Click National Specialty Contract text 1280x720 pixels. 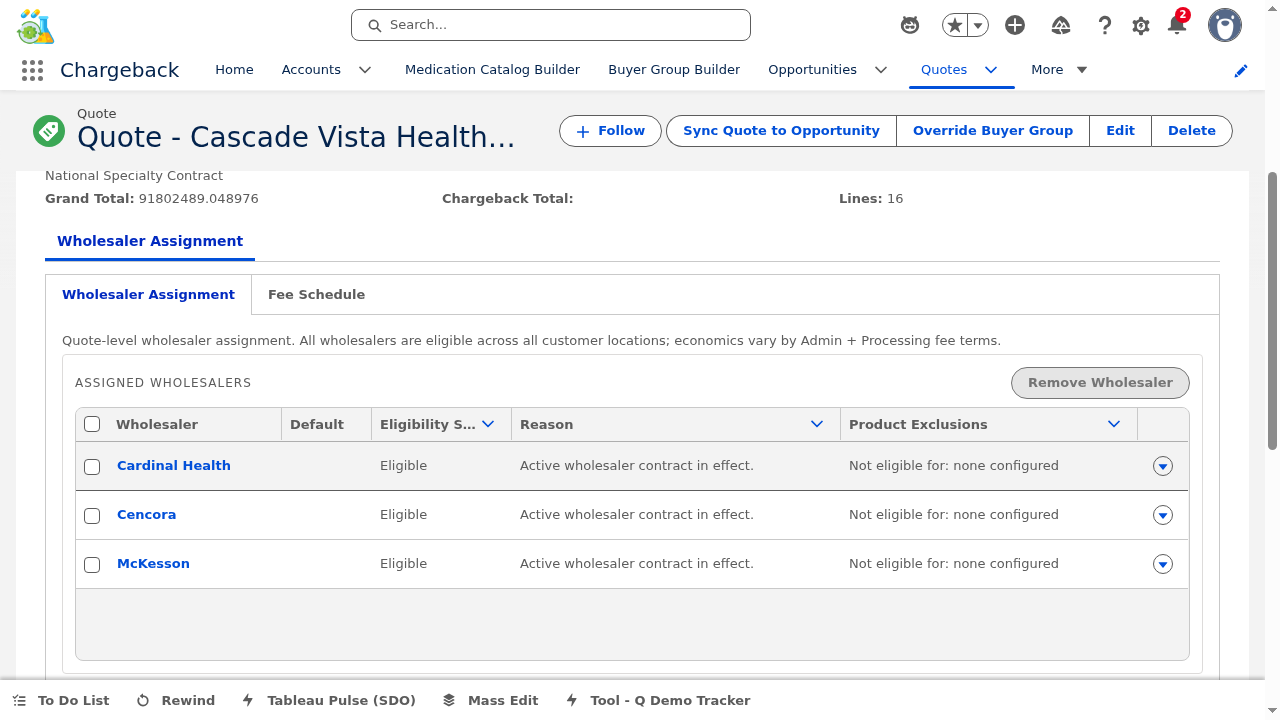(x=134, y=176)
